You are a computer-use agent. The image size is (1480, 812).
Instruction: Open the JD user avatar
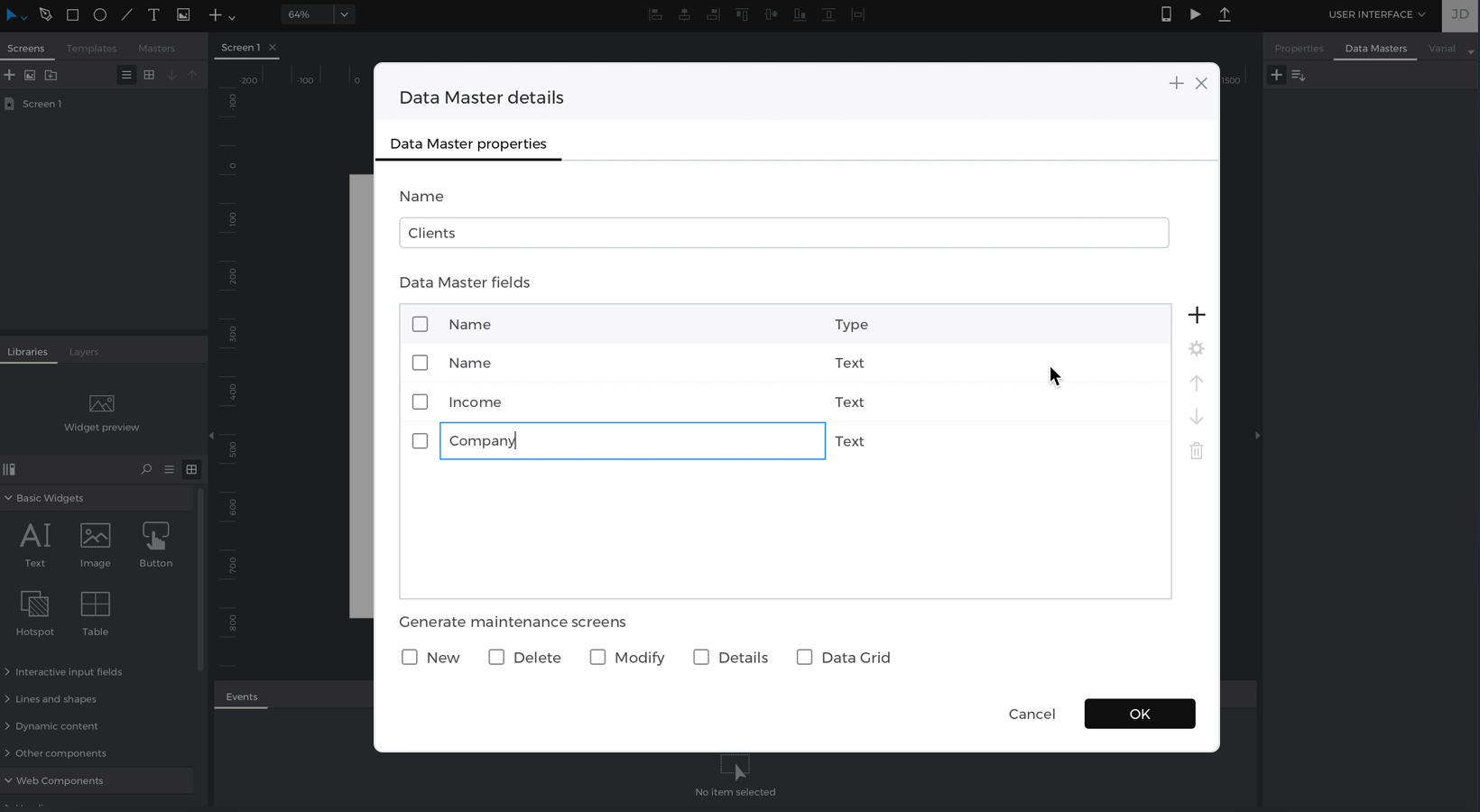pos(1460,14)
